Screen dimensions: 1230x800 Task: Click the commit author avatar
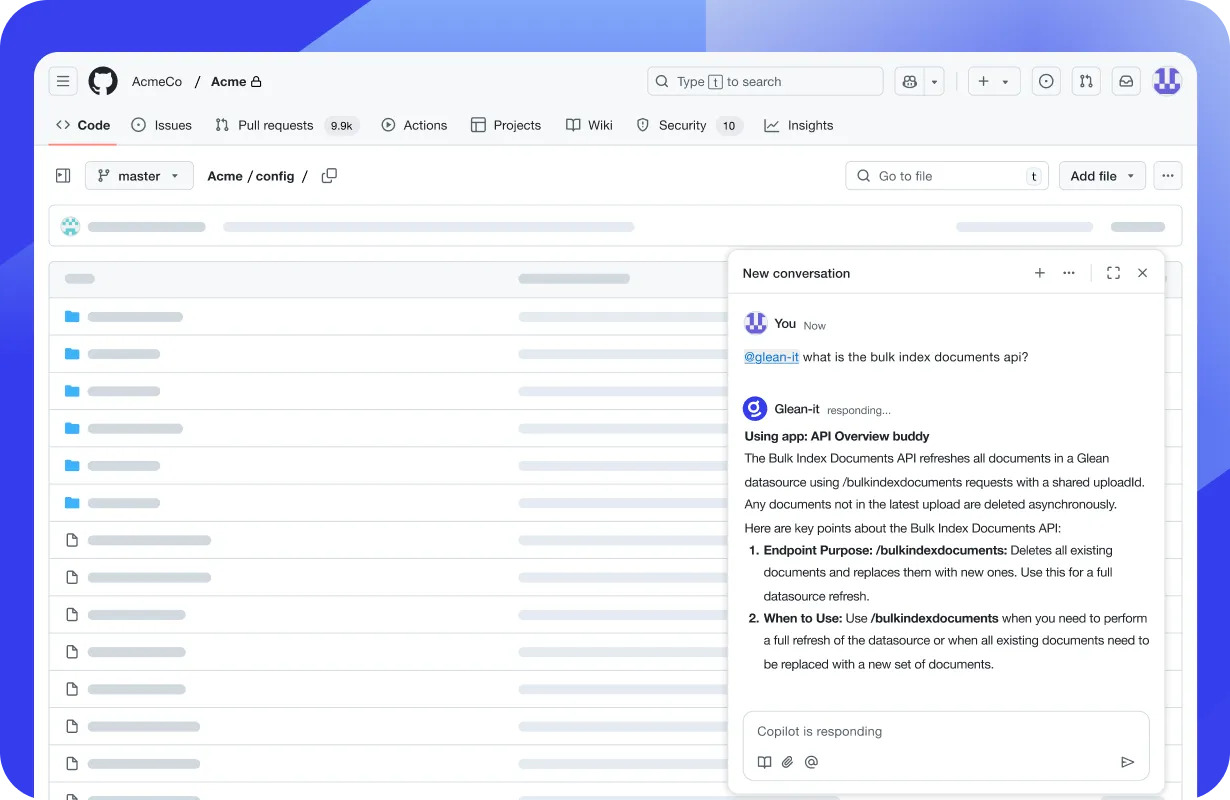click(x=70, y=226)
